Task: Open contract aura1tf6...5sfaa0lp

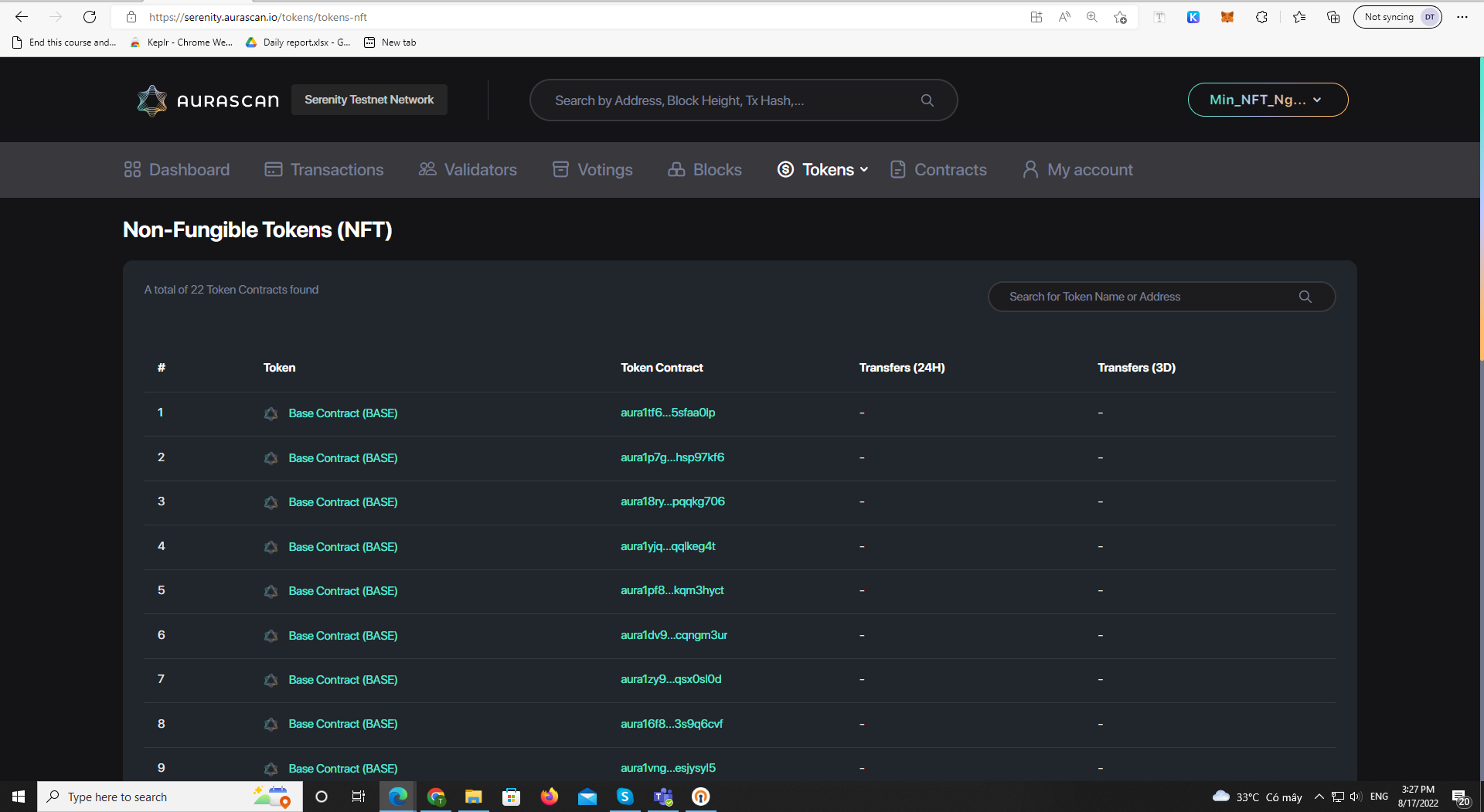Action: coord(668,413)
